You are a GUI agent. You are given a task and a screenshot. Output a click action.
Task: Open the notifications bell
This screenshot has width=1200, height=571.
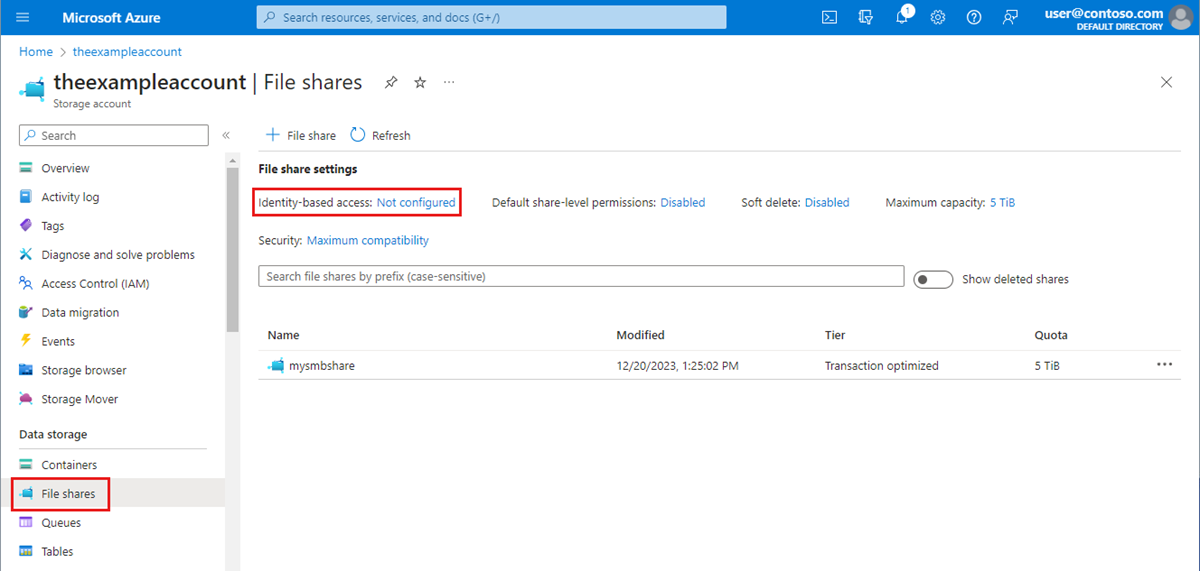[x=902, y=17]
